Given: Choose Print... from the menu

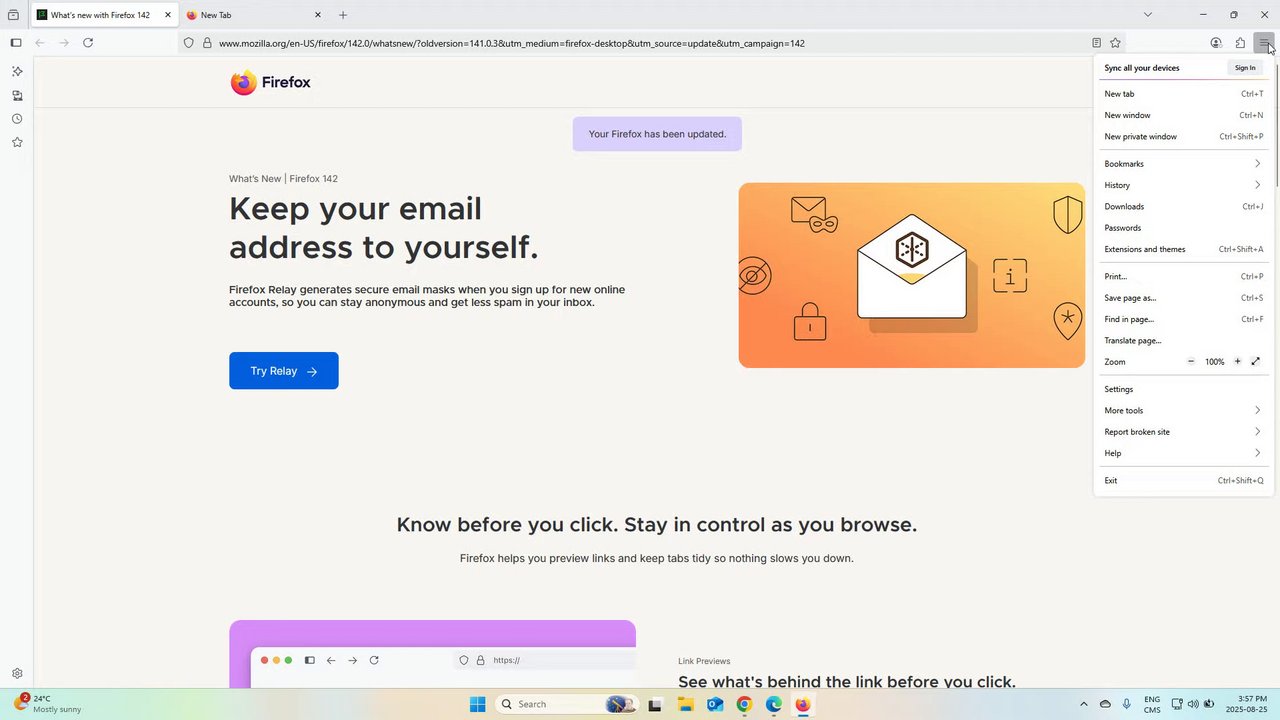Looking at the screenshot, I should tap(1183, 276).
